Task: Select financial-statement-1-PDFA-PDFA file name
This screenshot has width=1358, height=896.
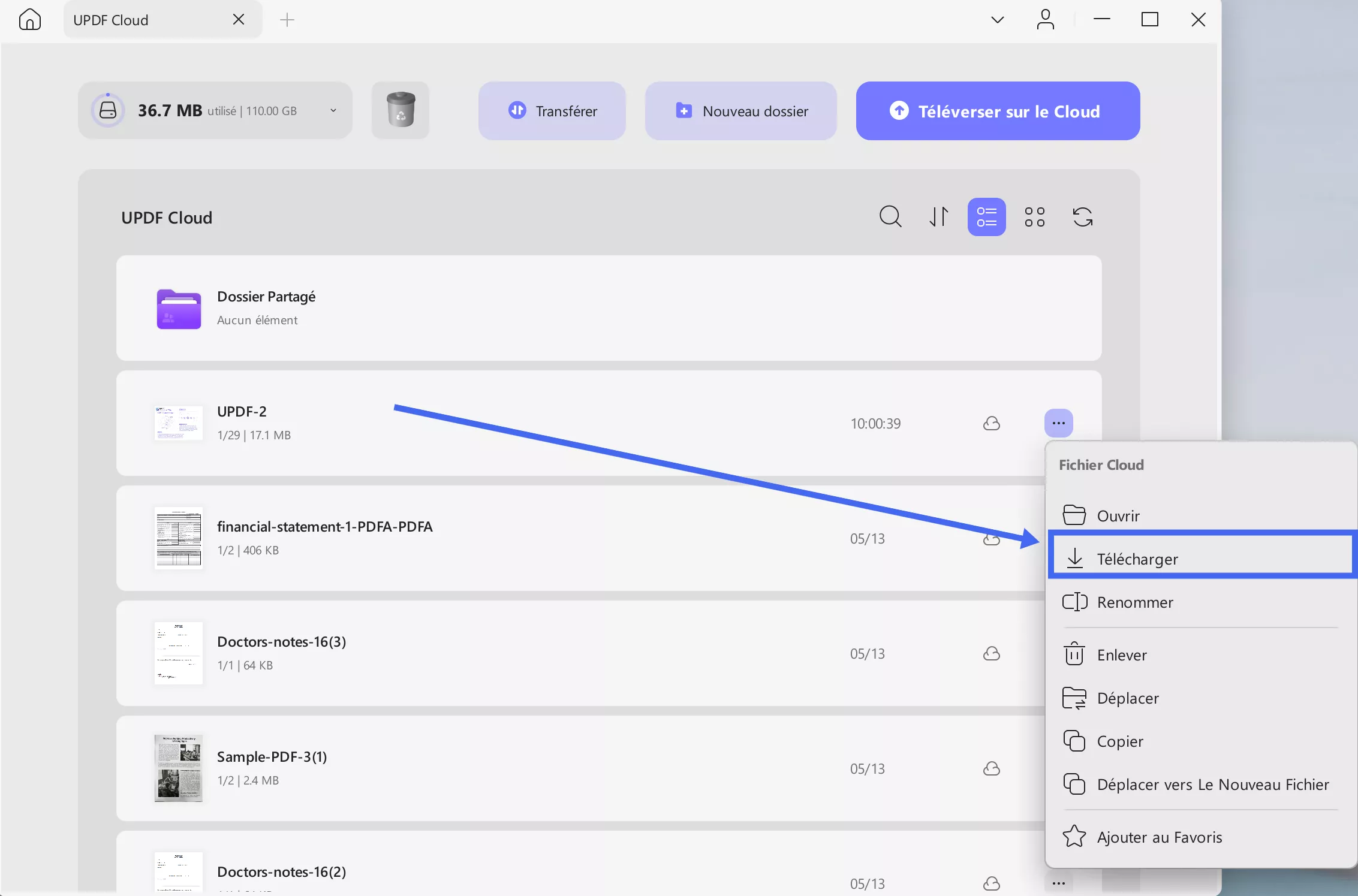Action: (x=324, y=527)
